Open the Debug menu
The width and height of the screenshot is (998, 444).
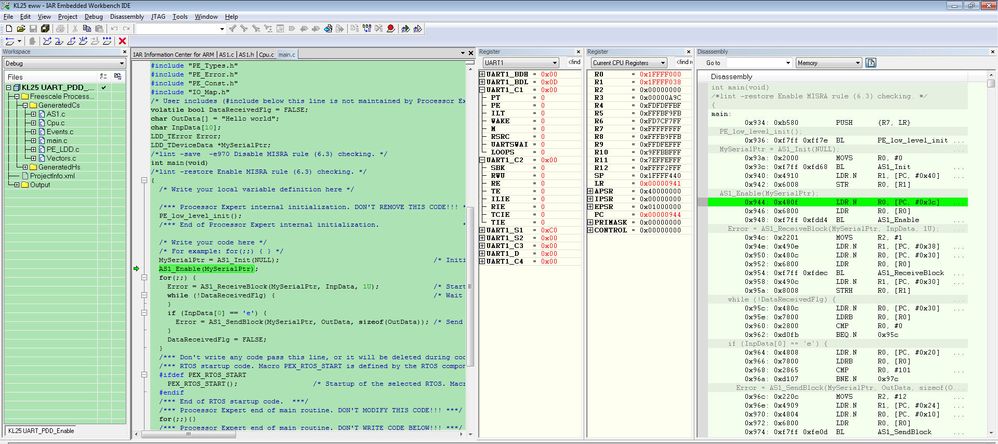[x=94, y=17]
